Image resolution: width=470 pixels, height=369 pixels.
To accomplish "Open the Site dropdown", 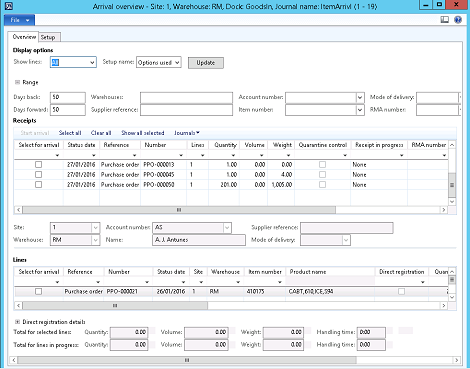I will point(95,228).
